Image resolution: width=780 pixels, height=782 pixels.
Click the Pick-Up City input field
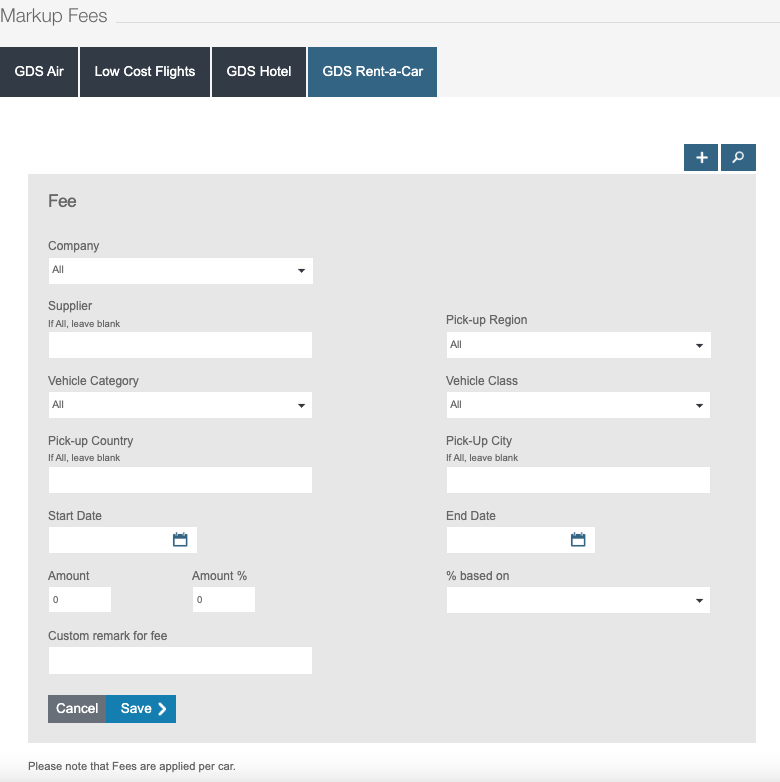tap(578, 480)
